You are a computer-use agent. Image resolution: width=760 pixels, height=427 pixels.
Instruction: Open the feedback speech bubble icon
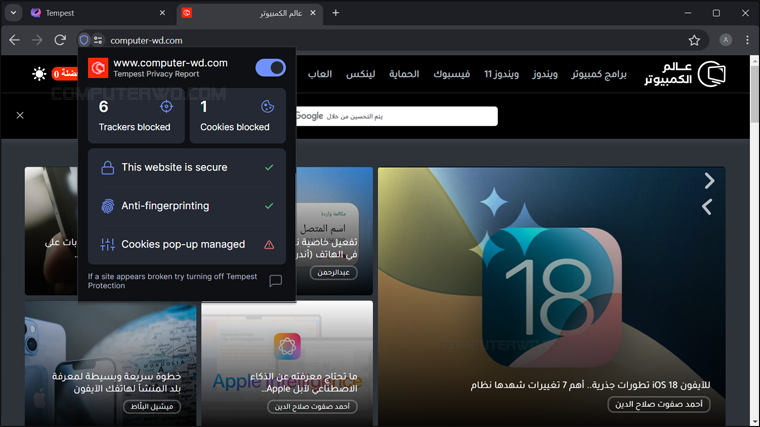coord(275,281)
